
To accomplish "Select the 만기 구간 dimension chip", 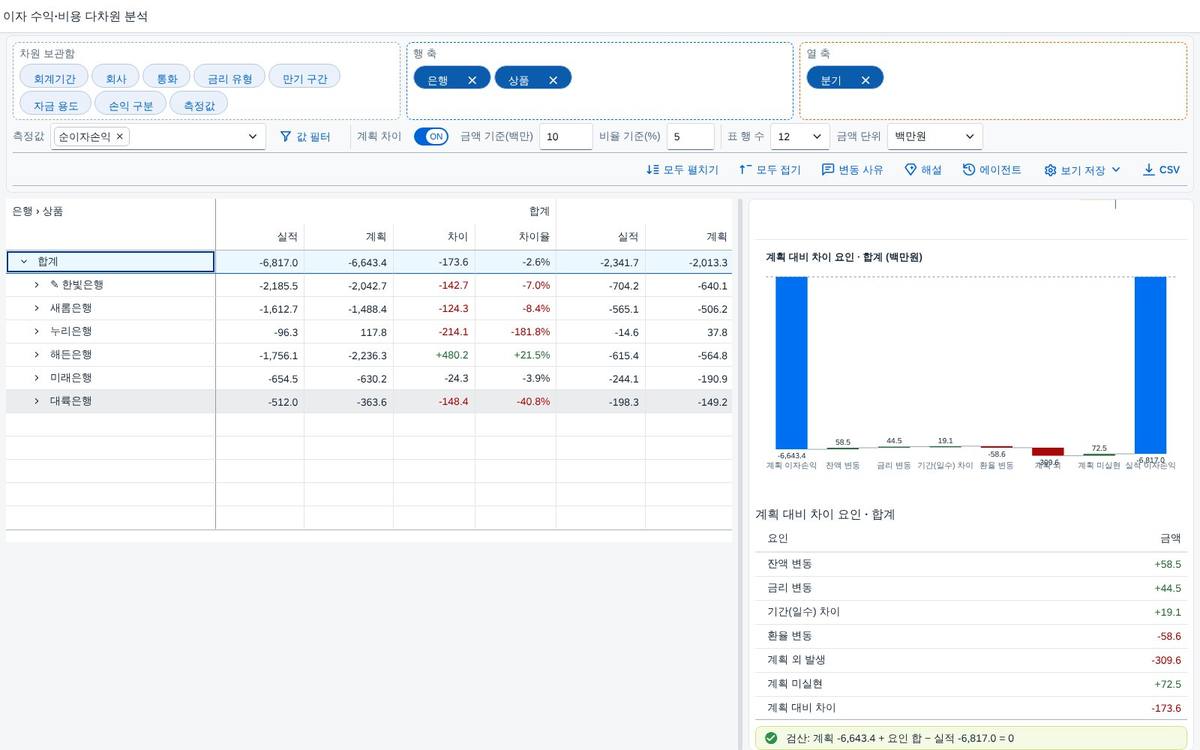I will coord(304,77).
